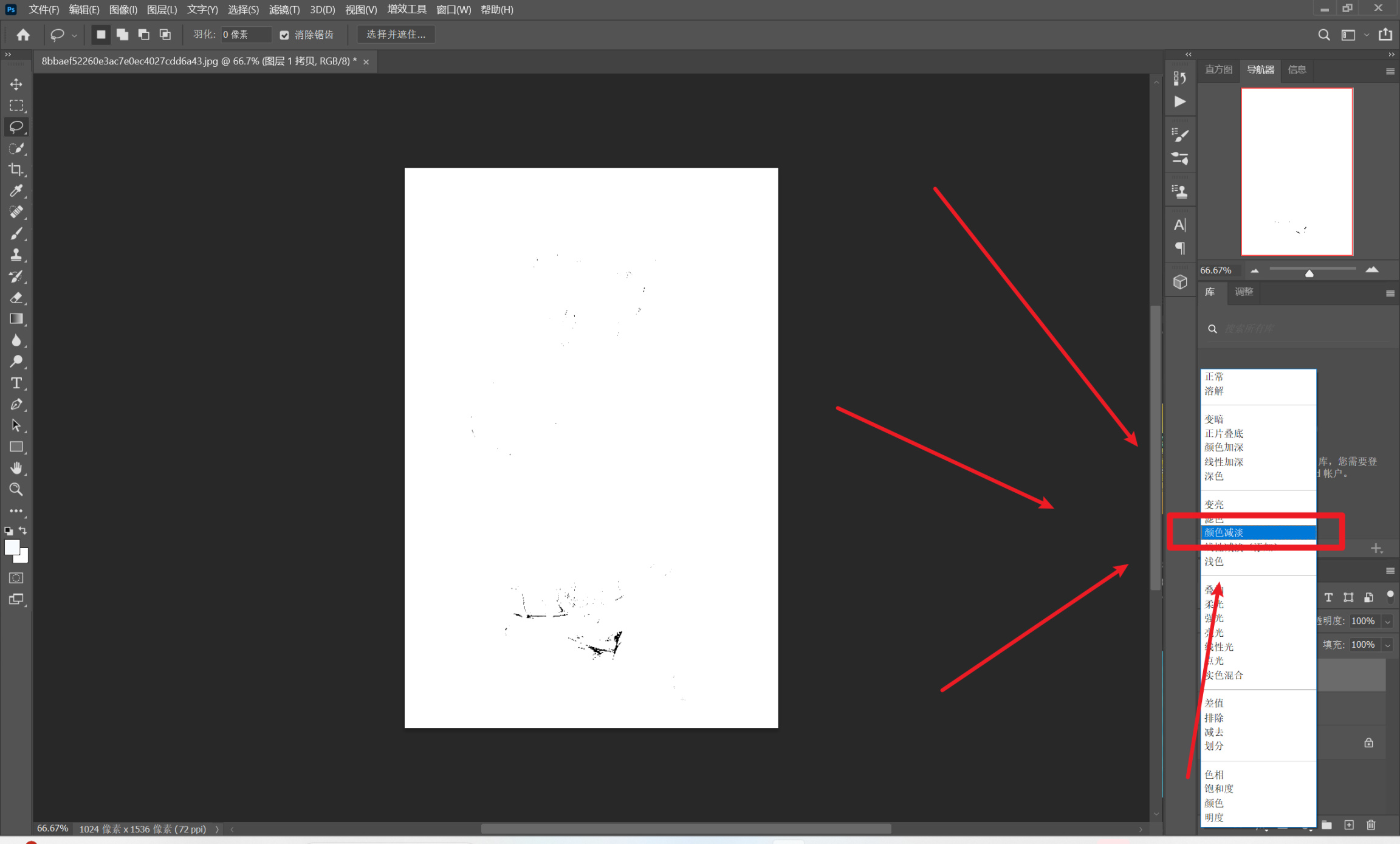
Task: Switch to the 直方图 tab
Action: point(1218,69)
